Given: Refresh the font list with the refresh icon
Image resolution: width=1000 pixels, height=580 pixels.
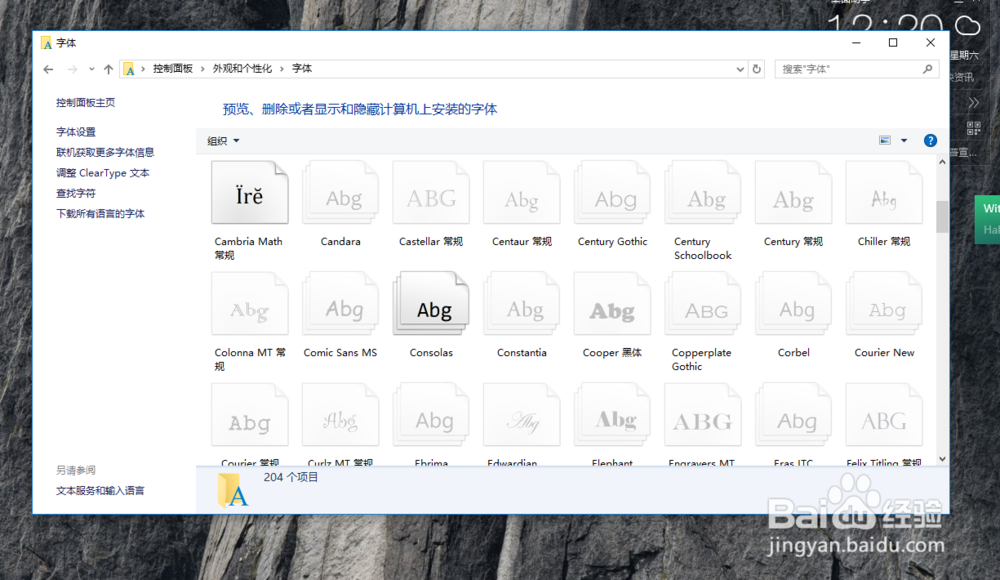Looking at the screenshot, I should click(757, 68).
